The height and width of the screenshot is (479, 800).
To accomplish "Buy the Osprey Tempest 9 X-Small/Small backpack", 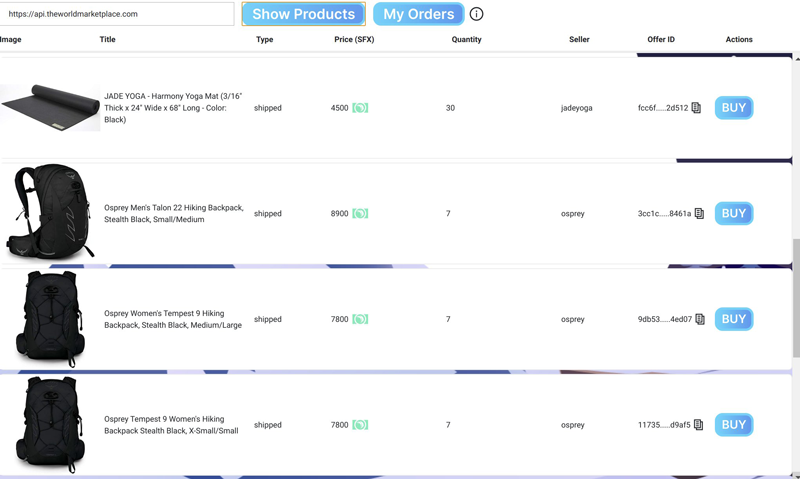I will tap(734, 424).
